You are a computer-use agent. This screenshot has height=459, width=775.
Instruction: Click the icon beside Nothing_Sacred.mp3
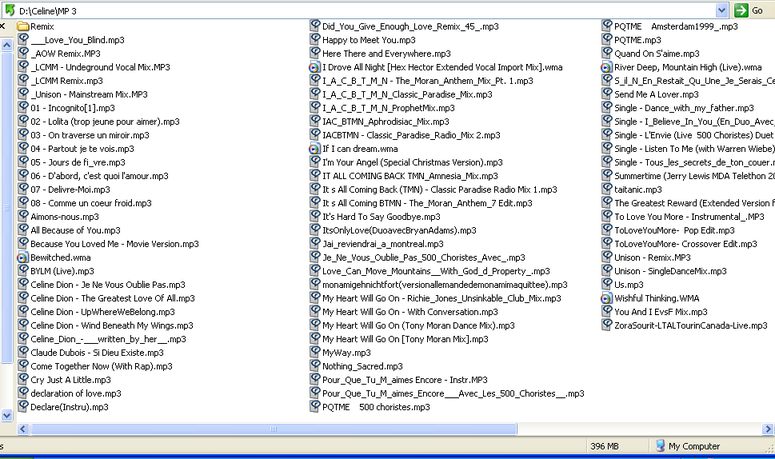(x=315, y=366)
